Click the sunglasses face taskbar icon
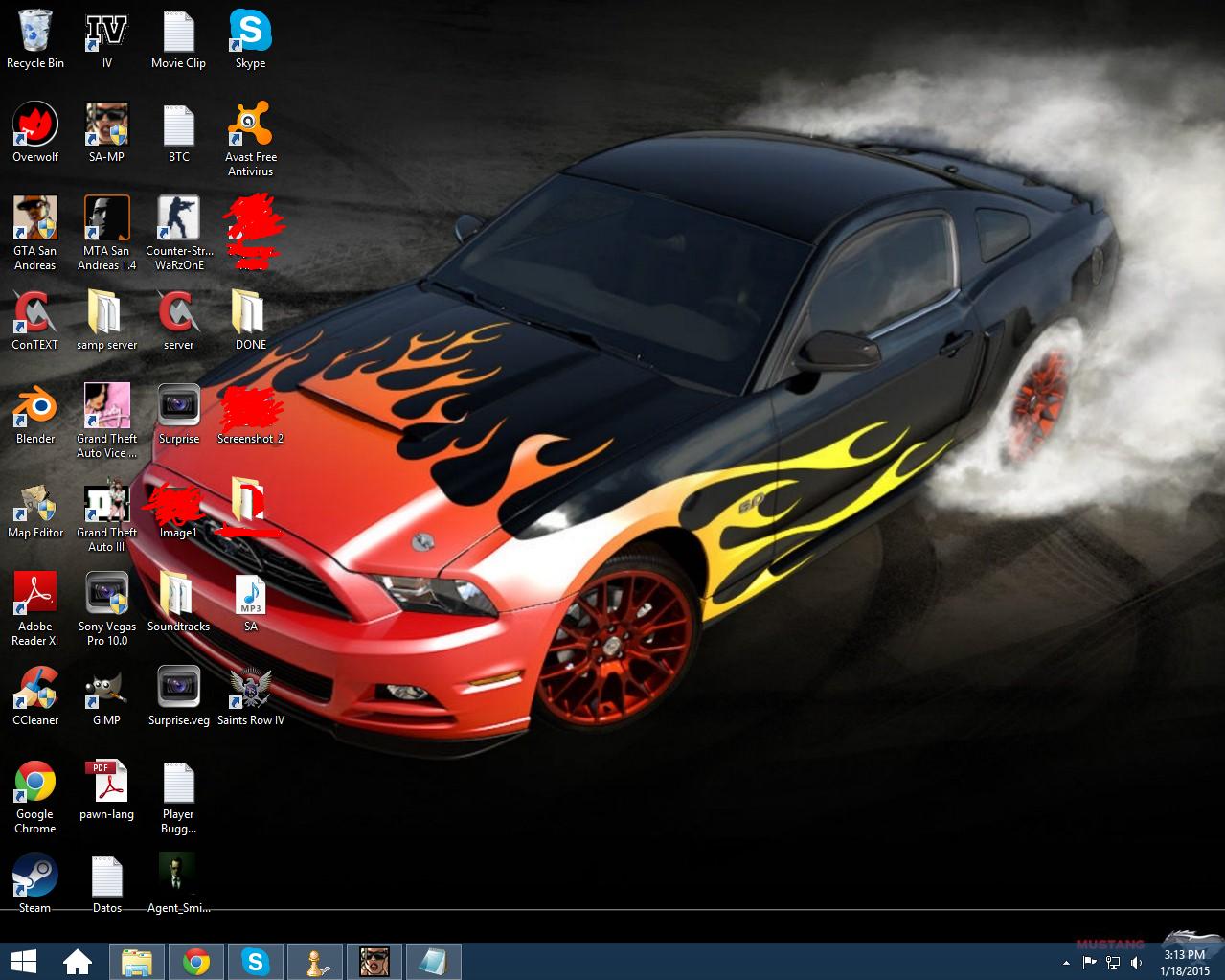Viewport: 1225px width, 980px height. (x=374, y=962)
